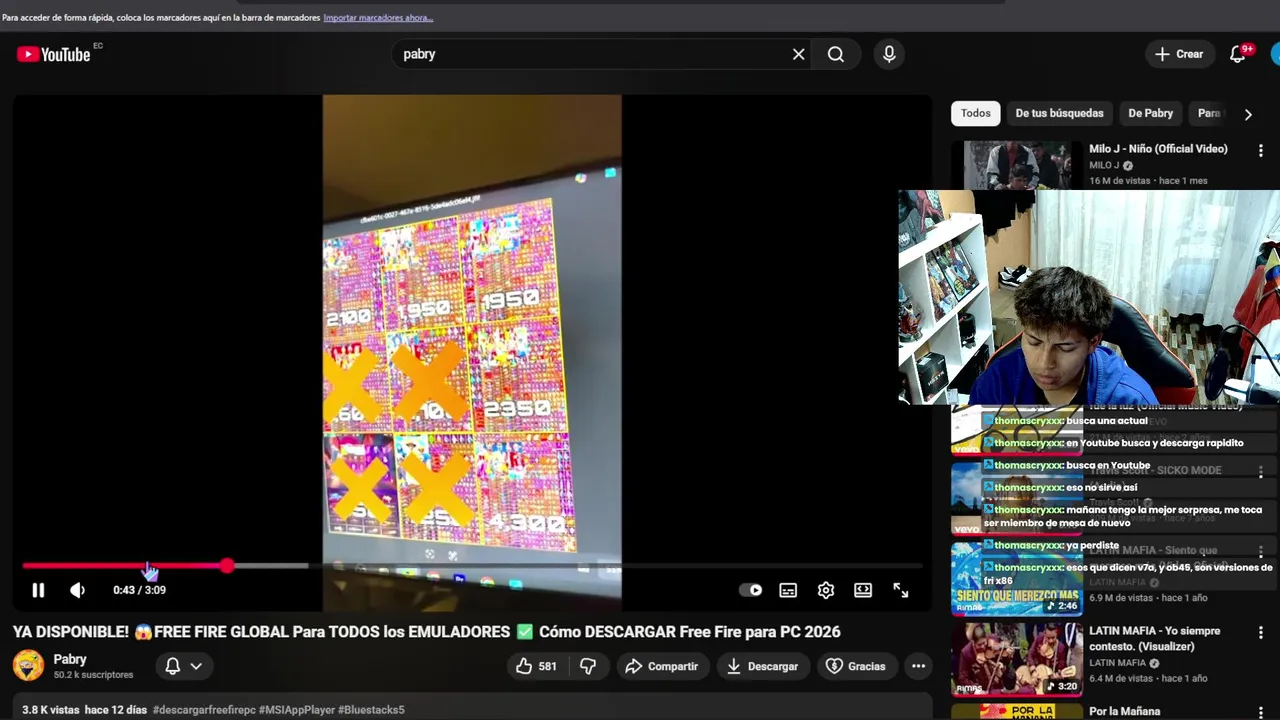Click the video title text
This screenshot has height=720, width=1280.
[x=427, y=632]
